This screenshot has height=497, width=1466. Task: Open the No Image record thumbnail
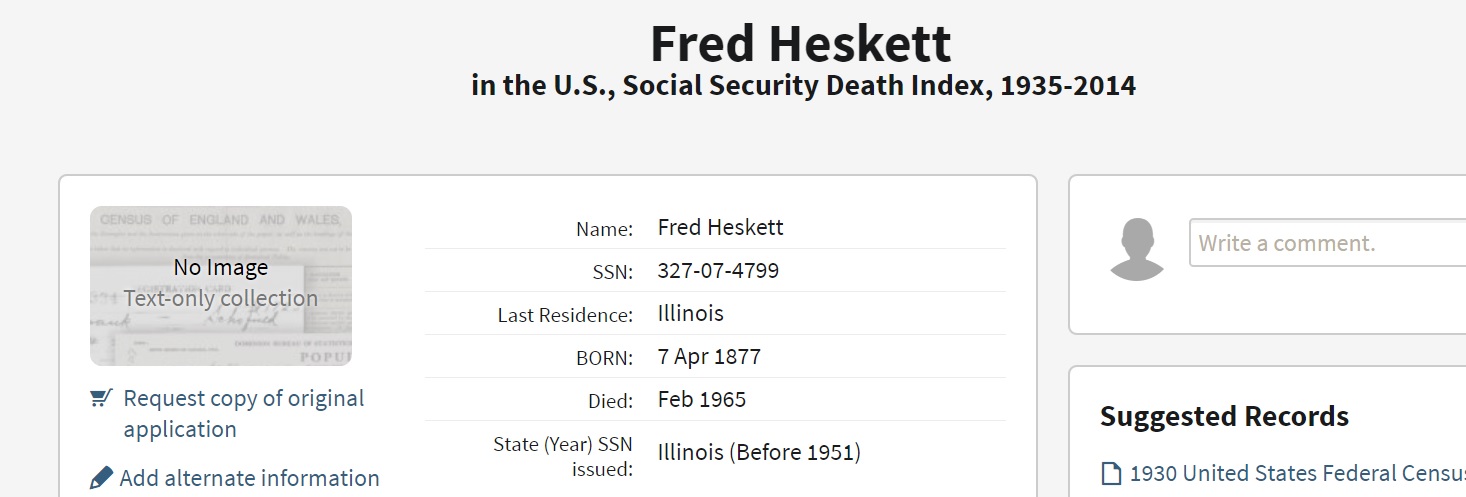pos(221,286)
